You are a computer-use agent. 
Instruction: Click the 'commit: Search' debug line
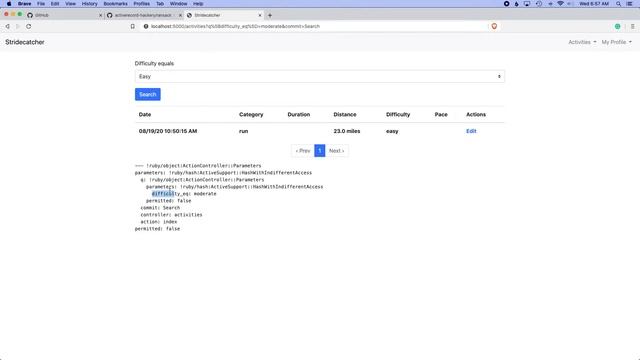(160, 208)
